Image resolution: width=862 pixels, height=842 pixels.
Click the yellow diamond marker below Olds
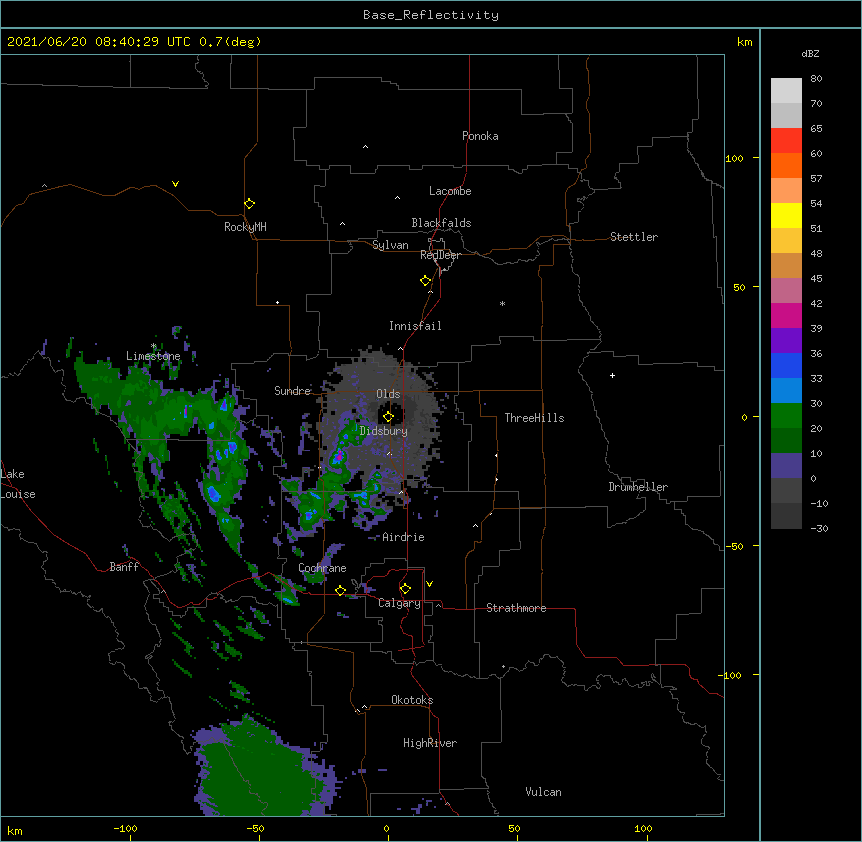pos(388,417)
